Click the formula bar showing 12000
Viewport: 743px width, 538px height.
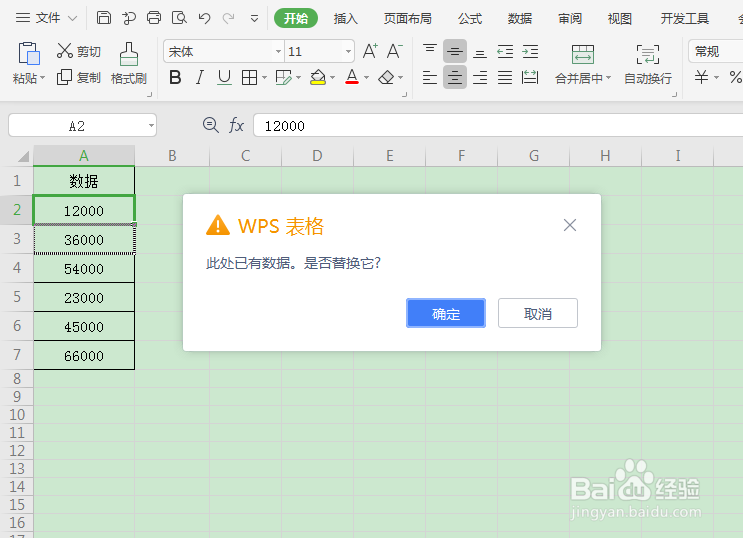pos(498,126)
